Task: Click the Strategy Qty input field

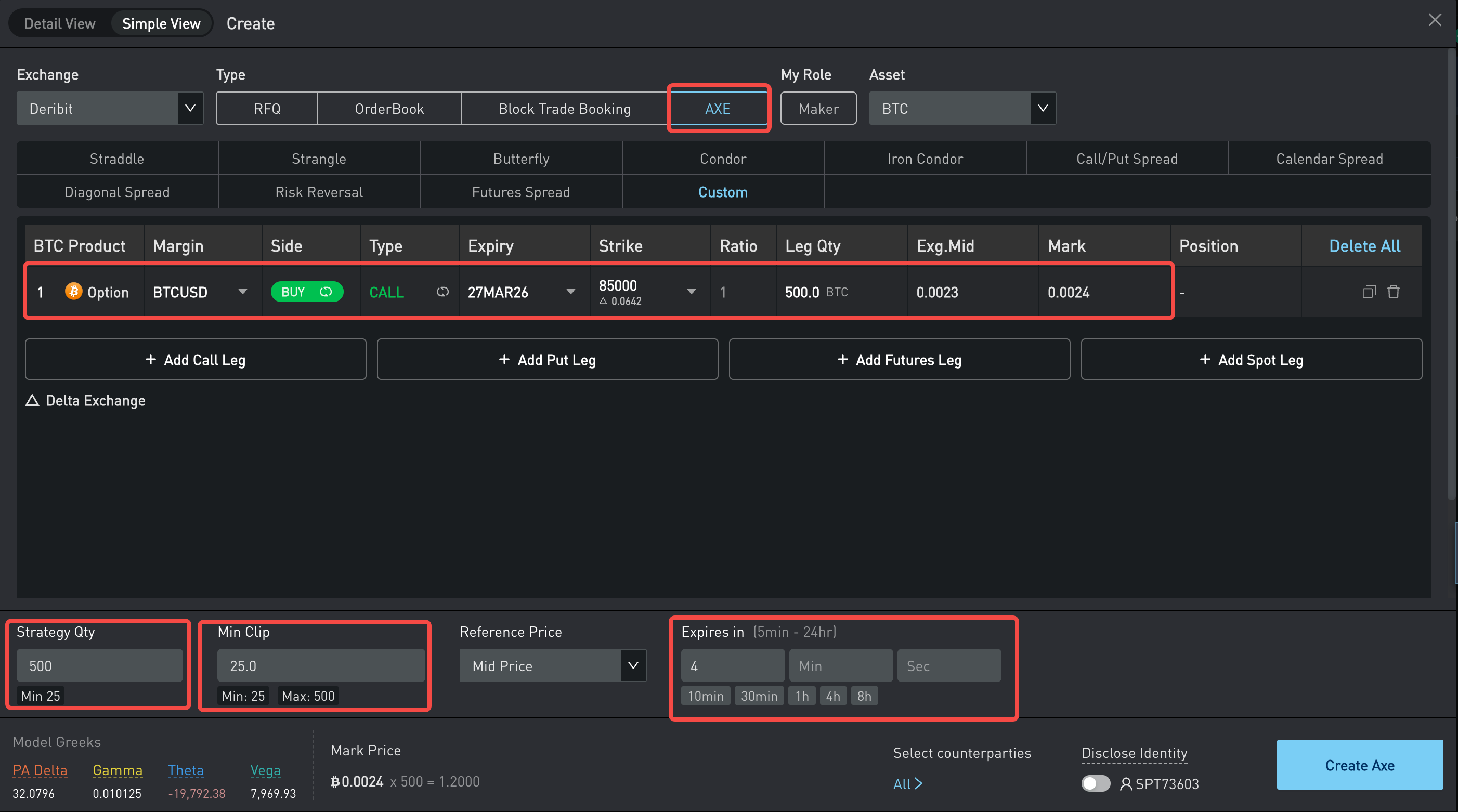Action: click(100, 666)
